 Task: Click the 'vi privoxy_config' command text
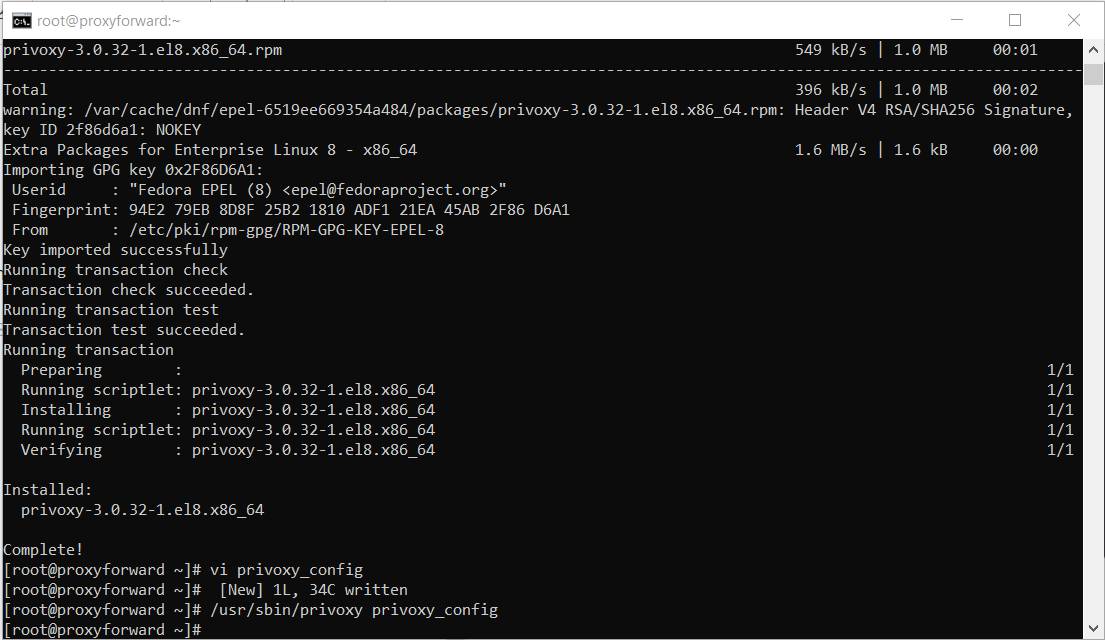point(286,570)
